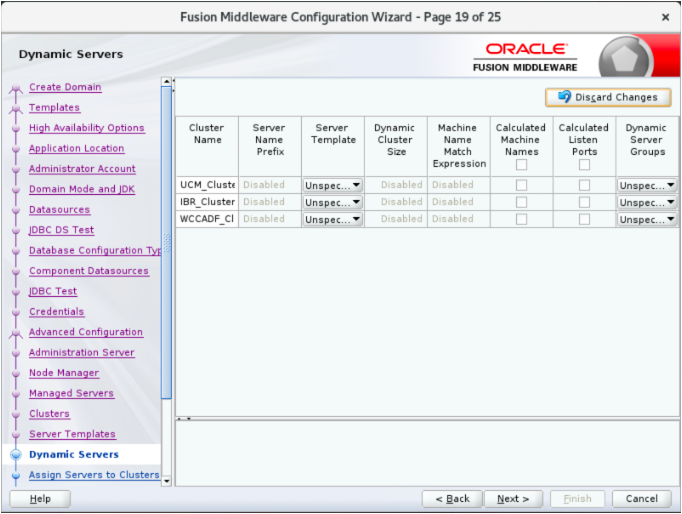
Task: Click Server Name Prefix cell for UCM_Cluster
Action: click(270, 185)
